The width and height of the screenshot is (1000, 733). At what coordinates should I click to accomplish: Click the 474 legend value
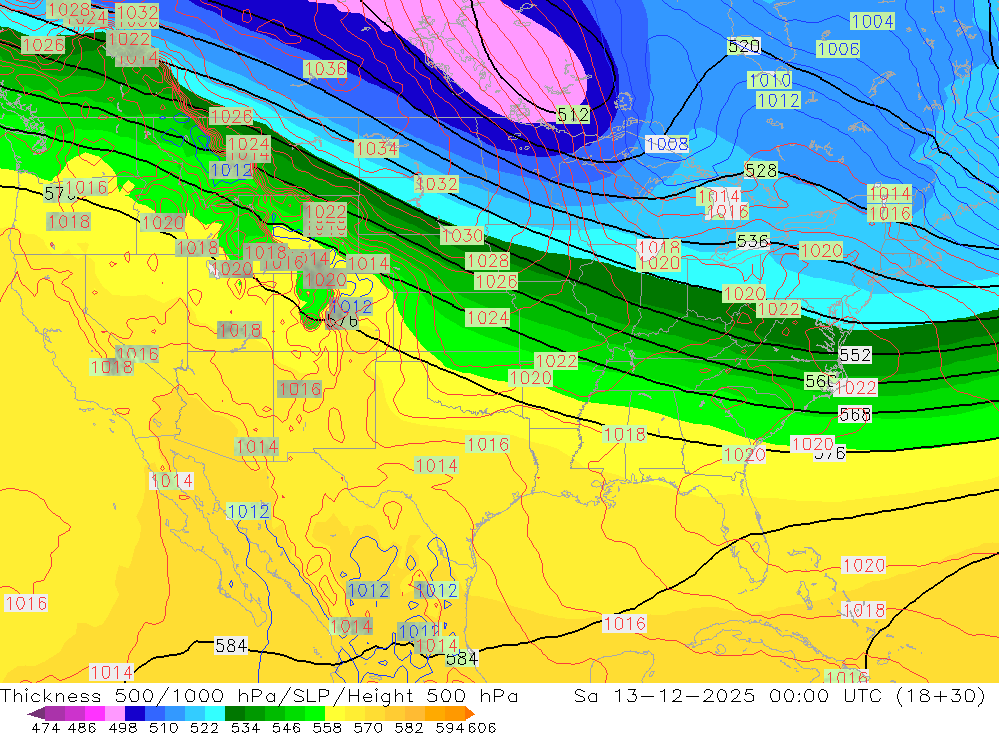click(45, 727)
